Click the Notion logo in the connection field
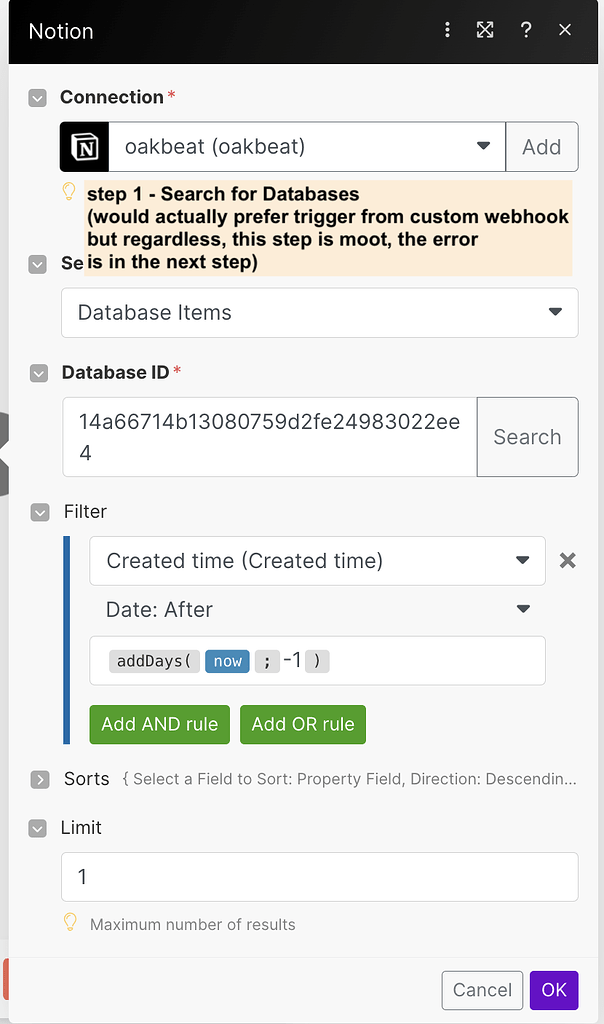 [84, 146]
